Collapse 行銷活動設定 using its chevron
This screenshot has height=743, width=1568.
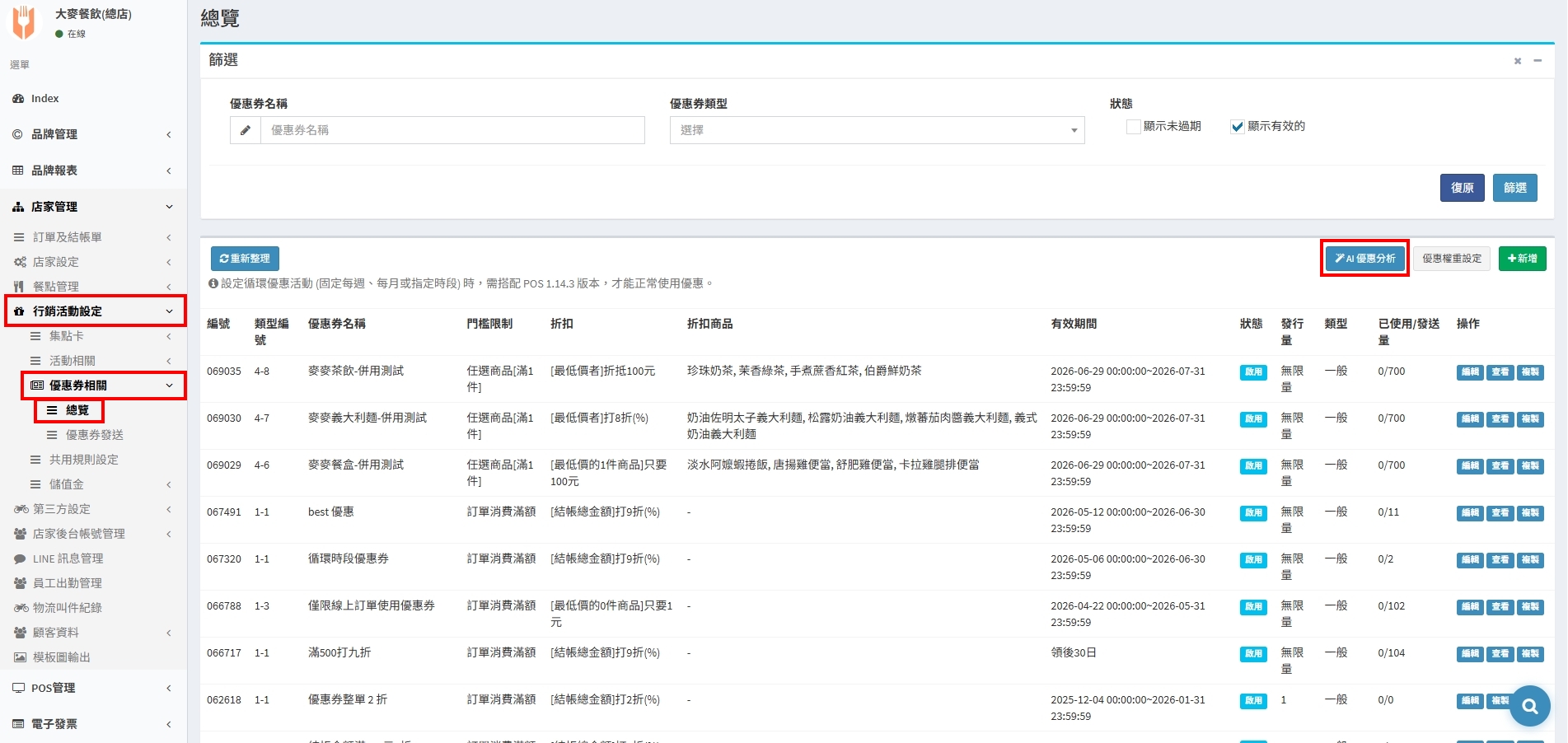pyautogui.click(x=169, y=311)
